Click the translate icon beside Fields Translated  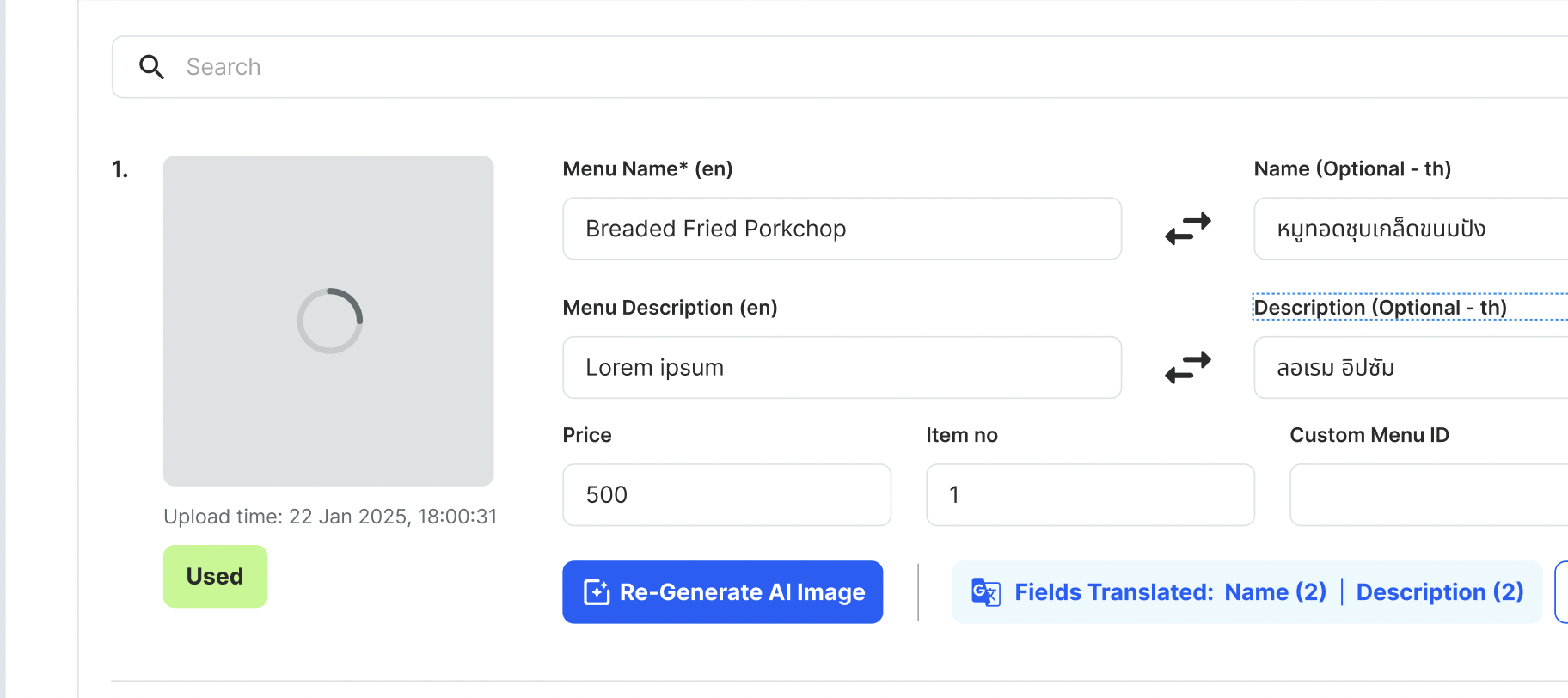click(x=985, y=592)
